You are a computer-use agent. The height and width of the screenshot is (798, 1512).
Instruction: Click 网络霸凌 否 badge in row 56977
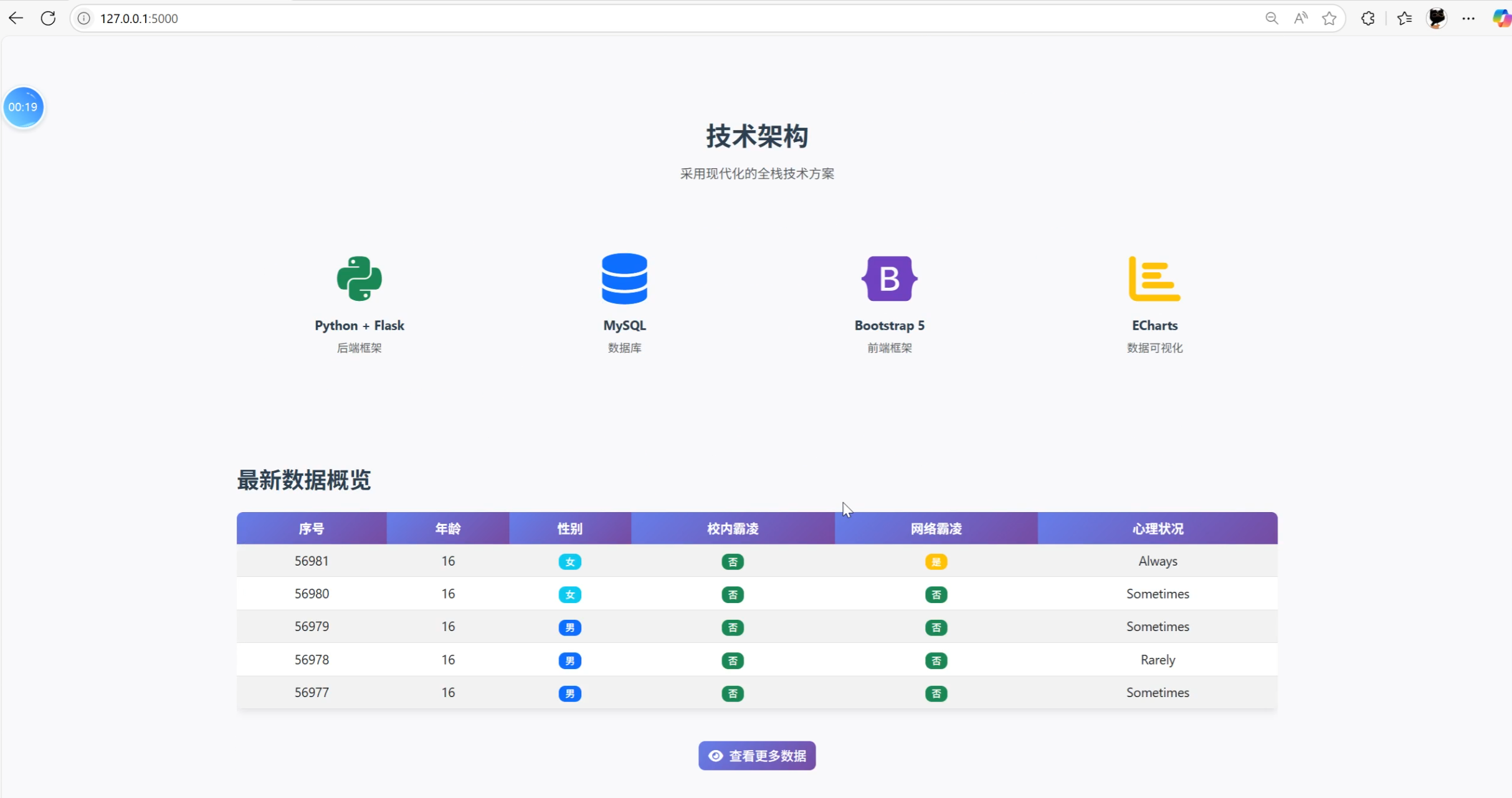coord(936,693)
